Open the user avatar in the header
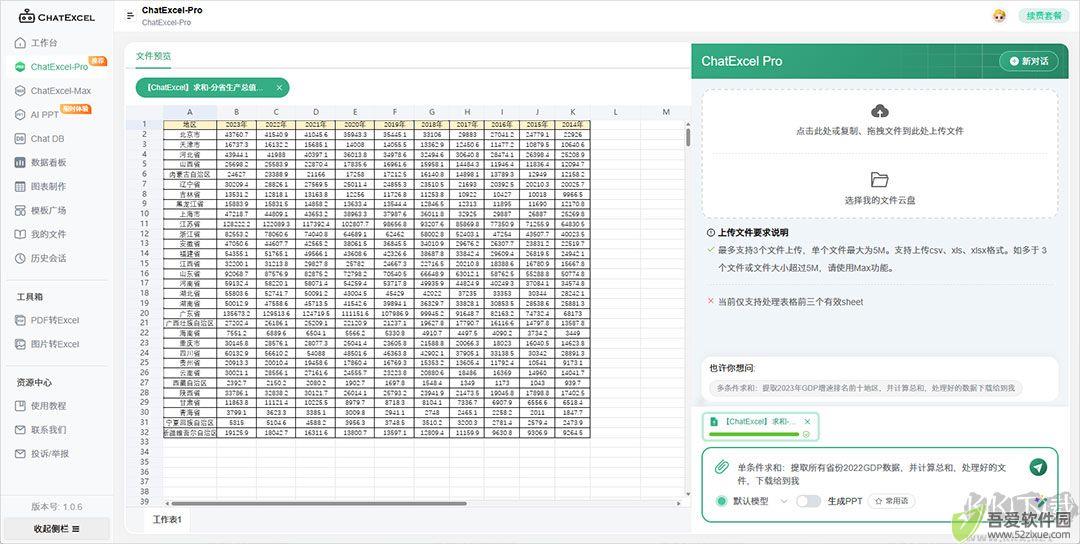 click(999, 15)
